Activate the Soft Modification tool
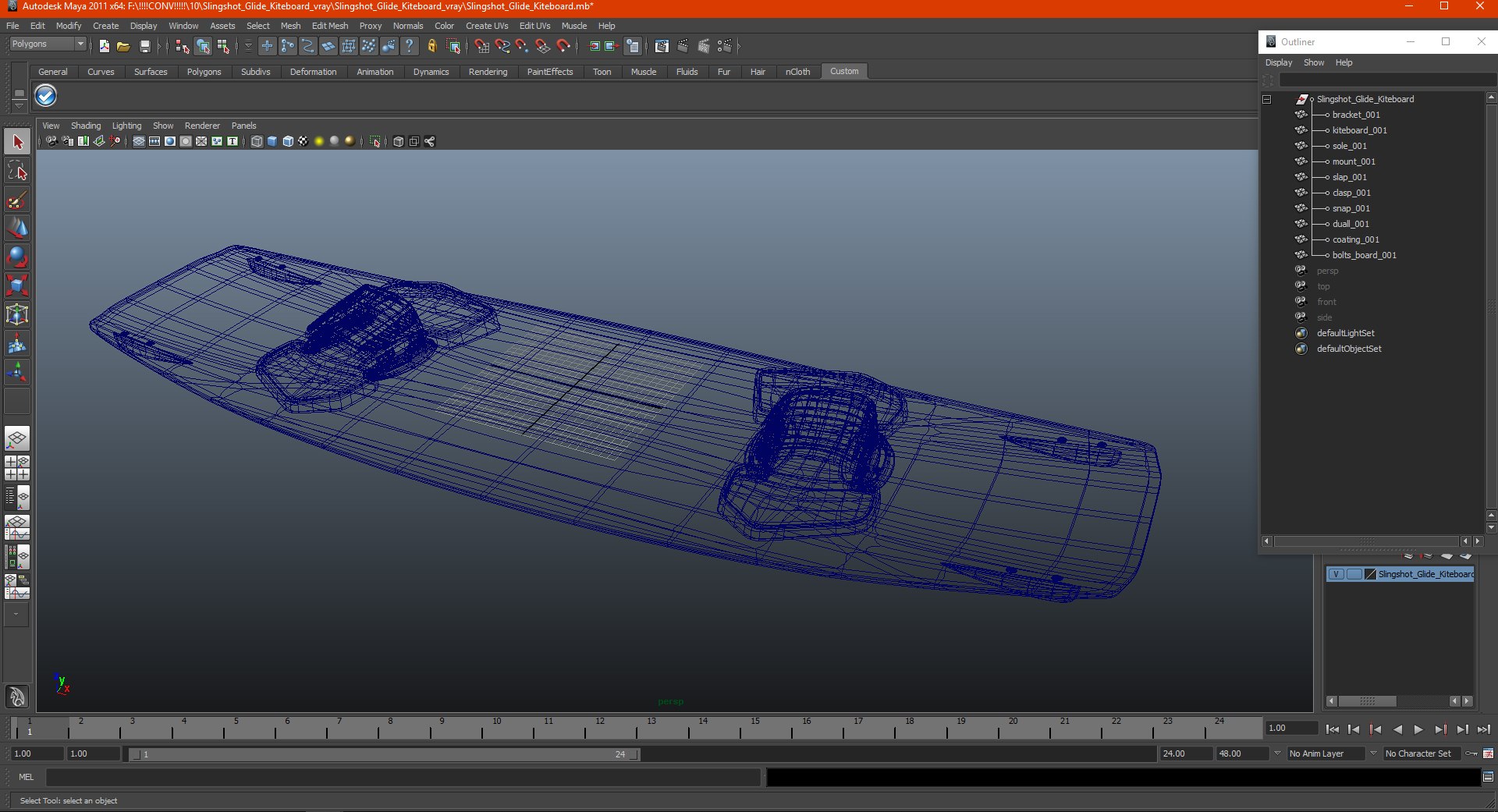This screenshot has width=1498, height=812. point(17,343)
